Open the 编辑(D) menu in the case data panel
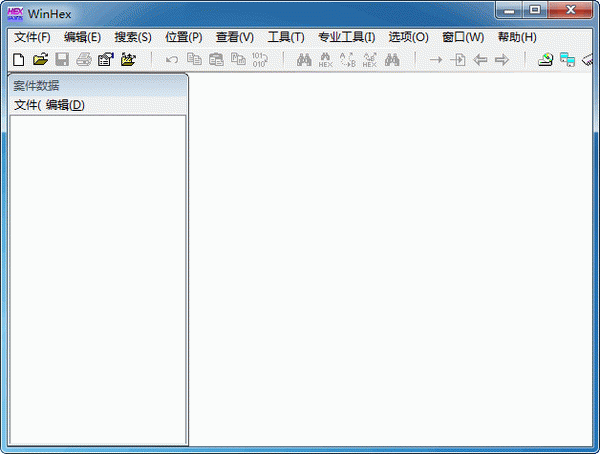Image resolution: width=600 pixels, height=454 pixels. (x=65, y=105)
